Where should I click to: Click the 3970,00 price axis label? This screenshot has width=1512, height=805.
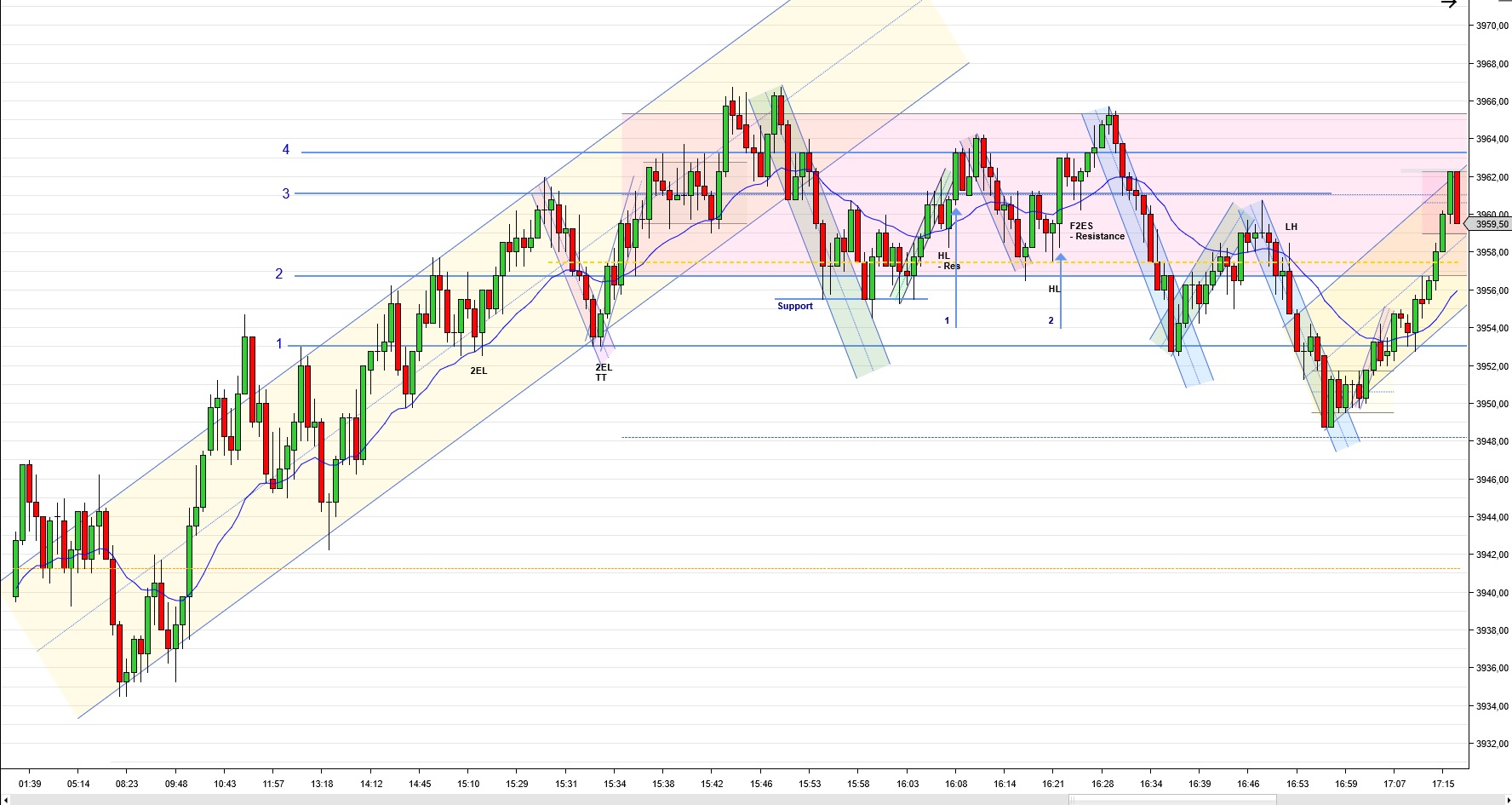point(1492,26)
